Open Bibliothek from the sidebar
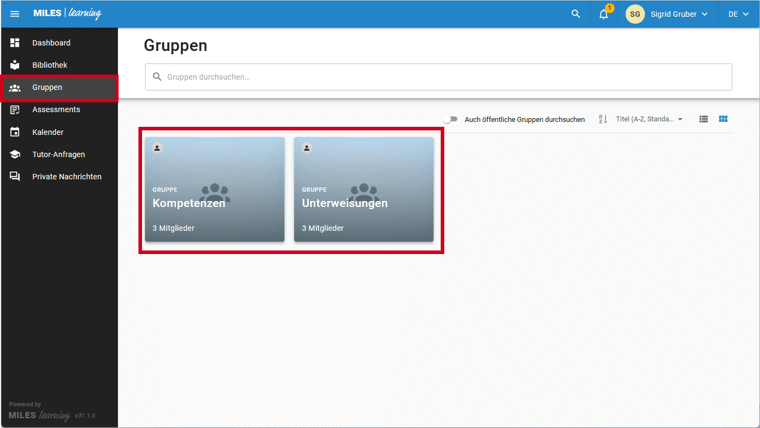 click(x=50, y=65)
